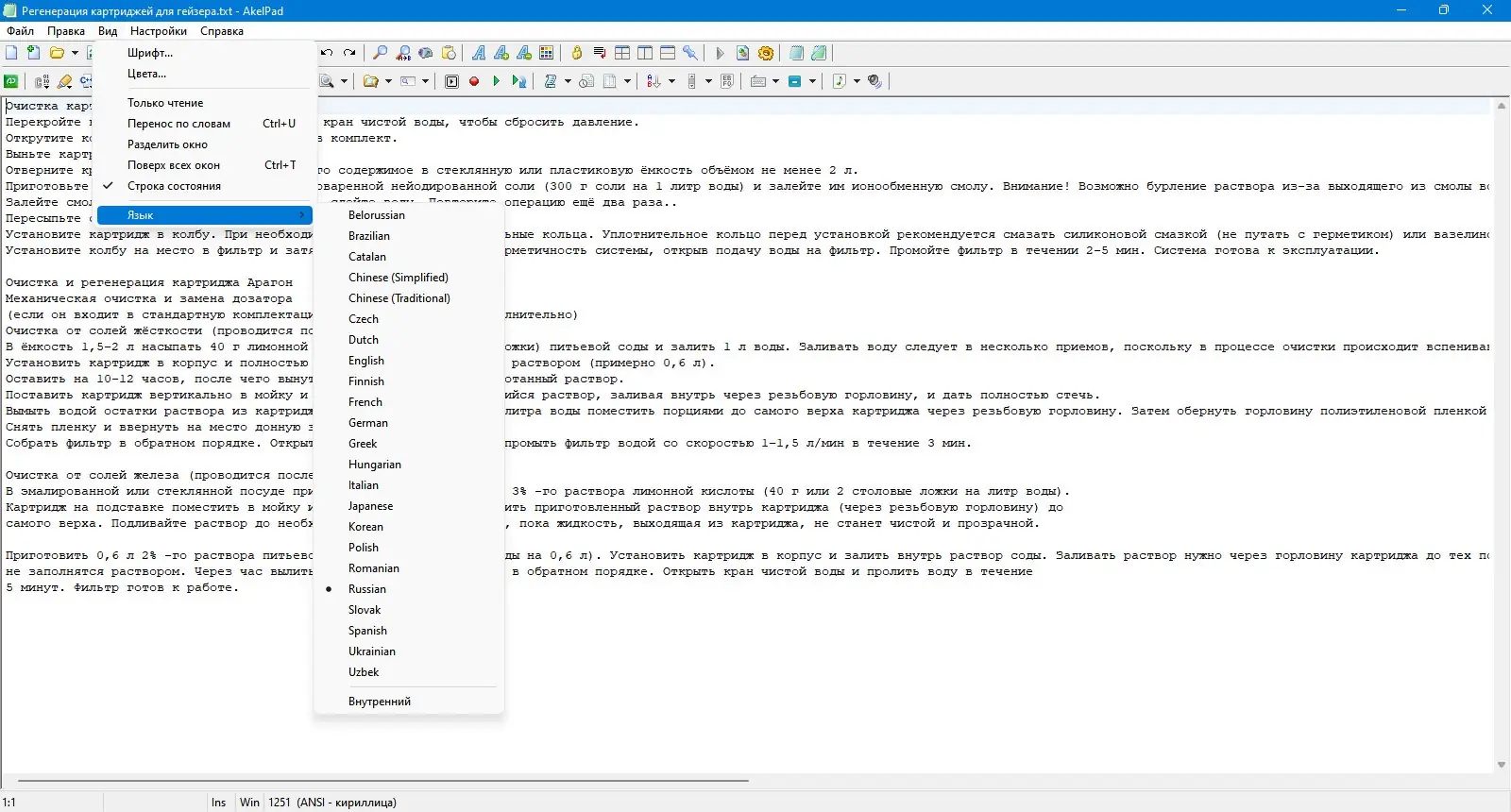Increase font size with the A-plus icon
Viewport: 1511px width, 812px height.
click(x=501, y=53)
